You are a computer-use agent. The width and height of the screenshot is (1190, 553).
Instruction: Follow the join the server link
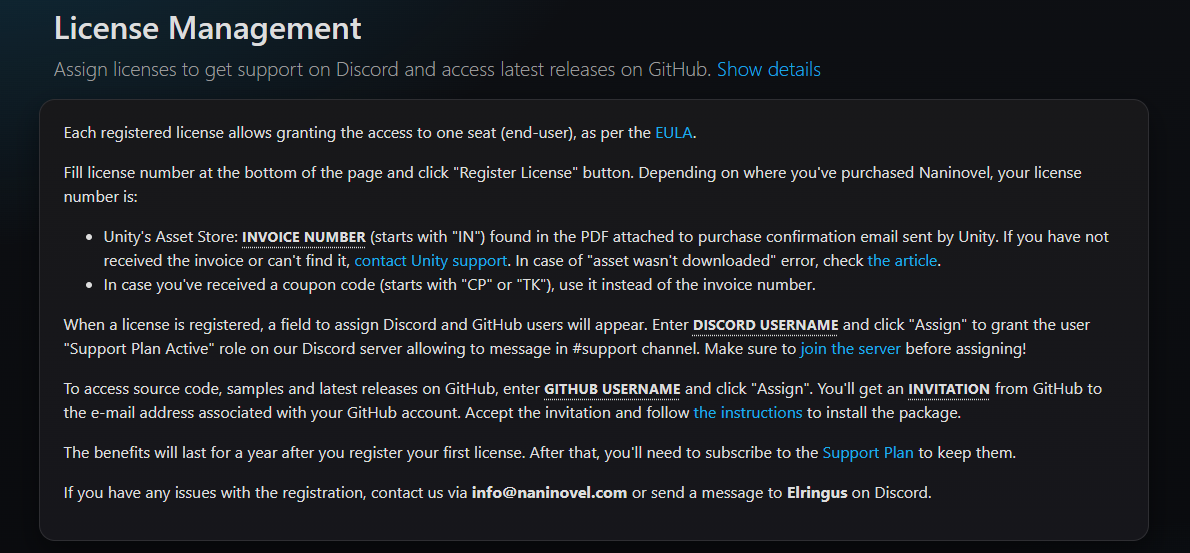pos(850,348)
